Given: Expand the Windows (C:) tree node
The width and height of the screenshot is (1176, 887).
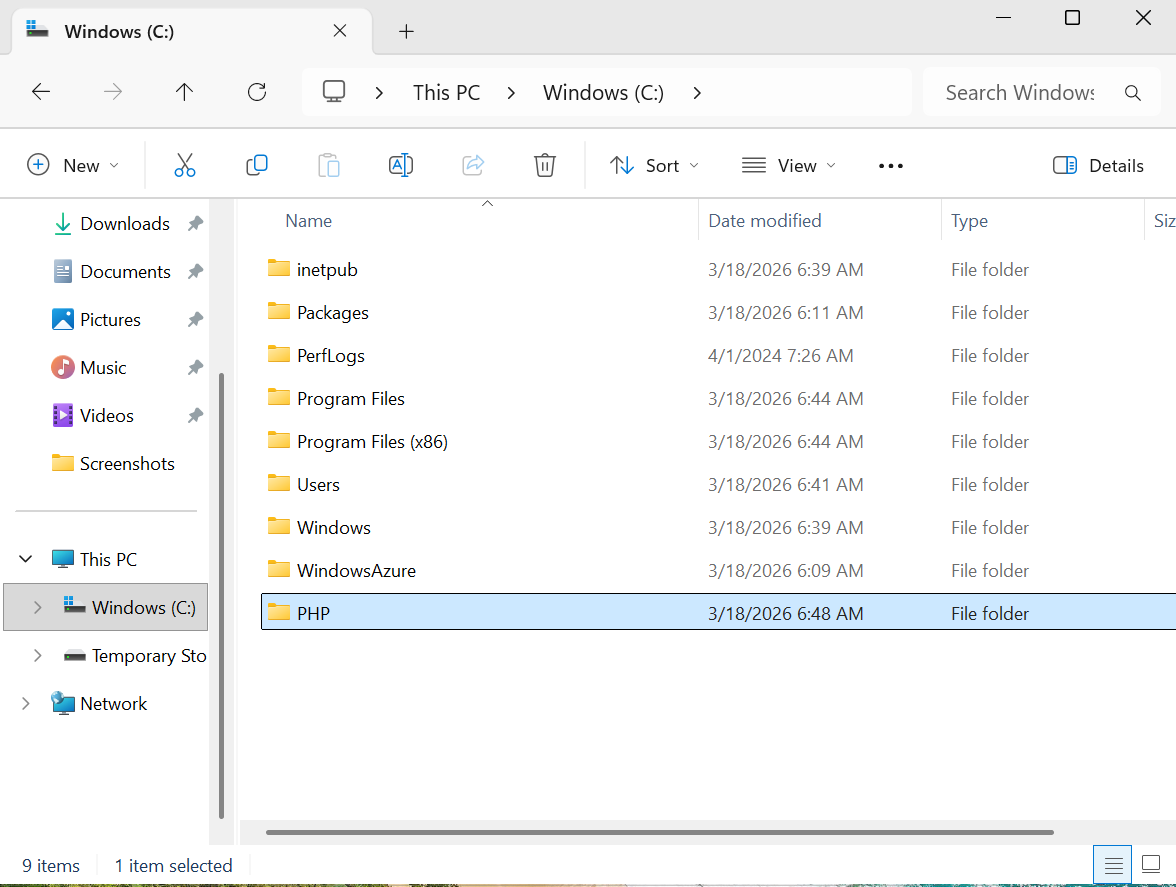Looking at the screenshot, I should pos(38,607).
